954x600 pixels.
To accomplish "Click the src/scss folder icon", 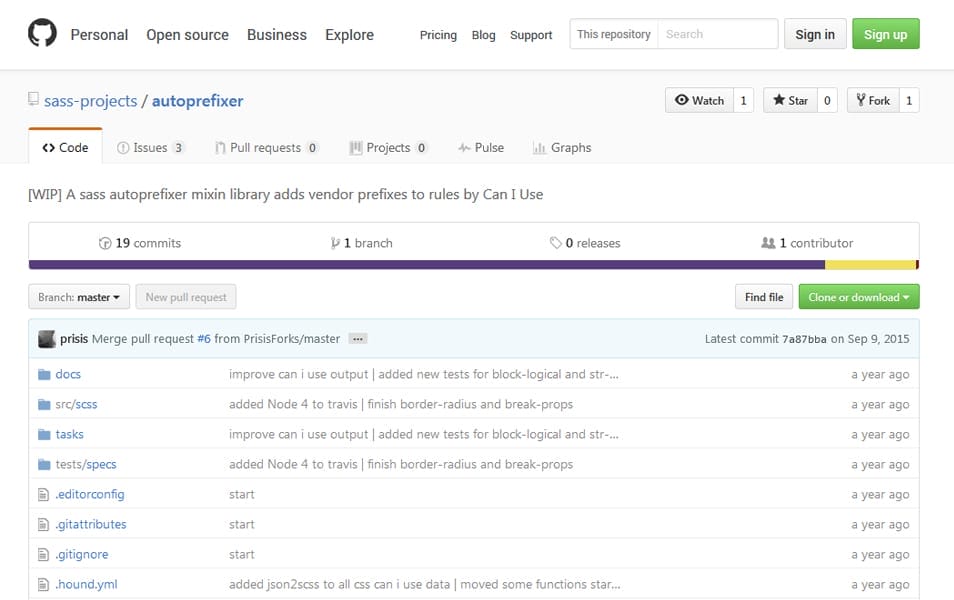I will [44, 404].
